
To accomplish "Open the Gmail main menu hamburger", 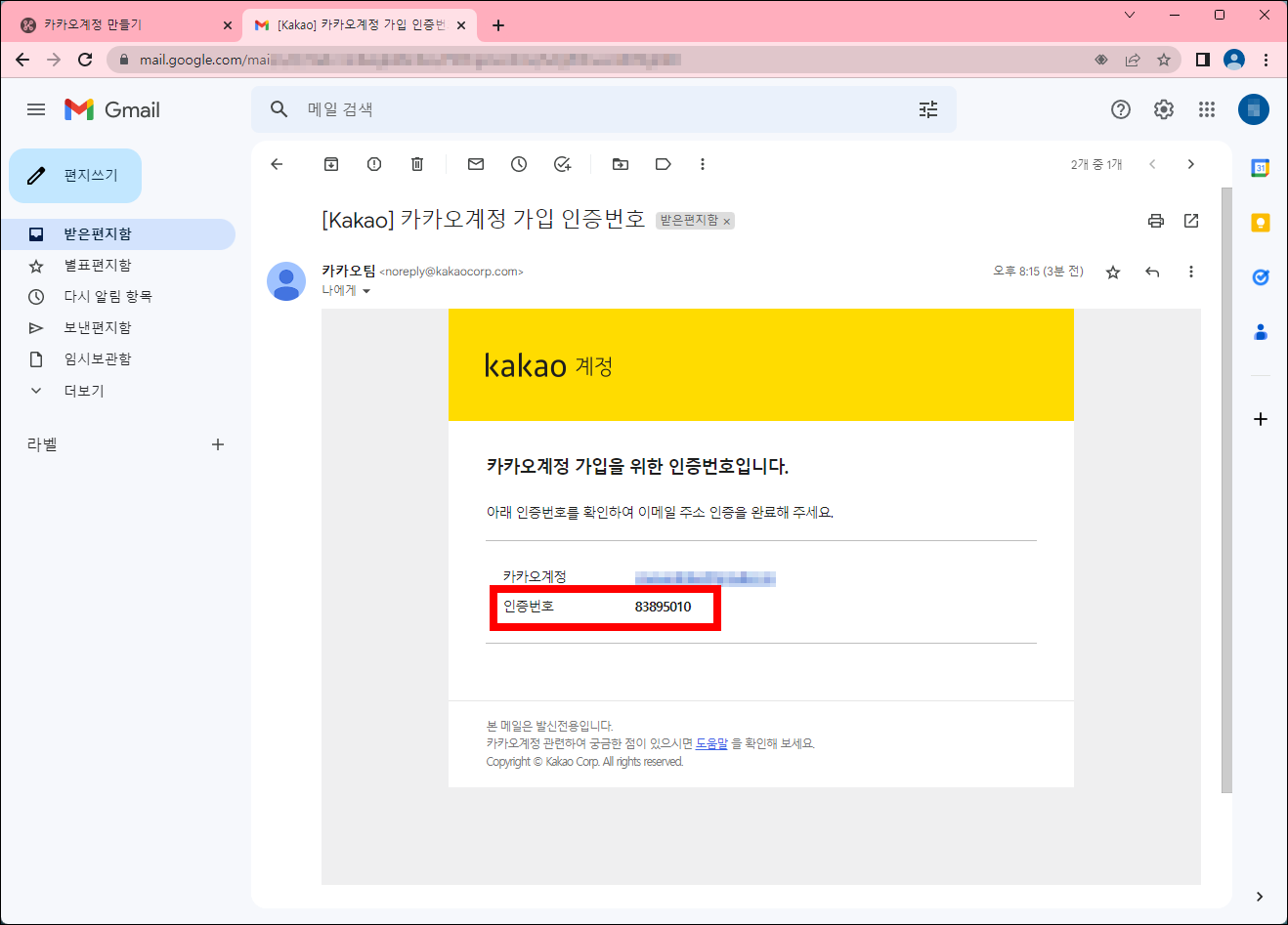I will [x=36, y=109].
